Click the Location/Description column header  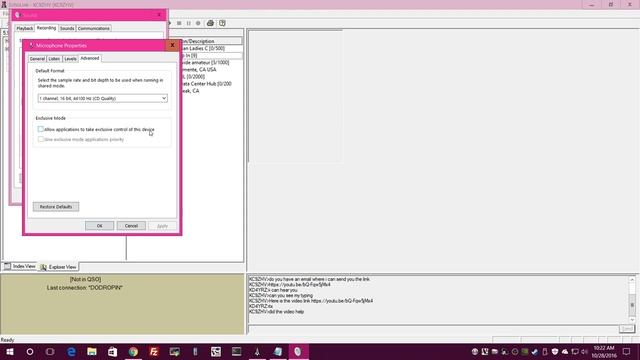point(211,41)
